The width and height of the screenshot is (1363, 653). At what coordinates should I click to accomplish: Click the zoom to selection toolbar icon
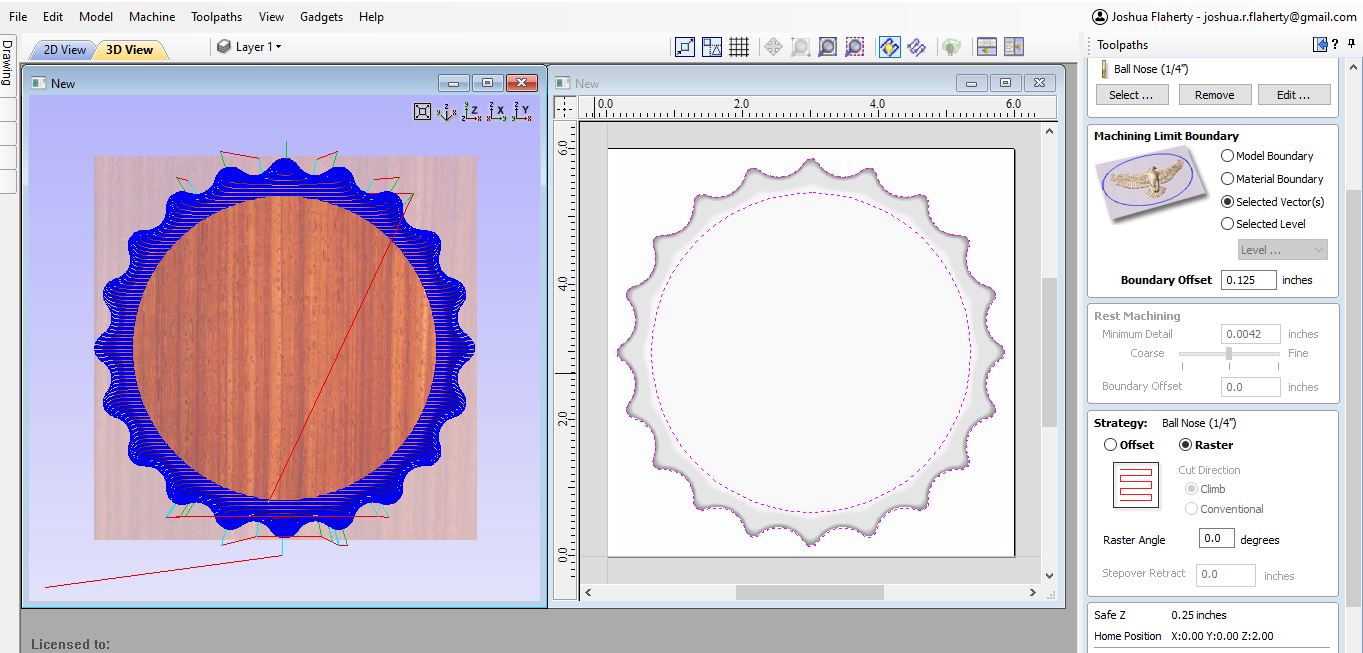[855, 47]
